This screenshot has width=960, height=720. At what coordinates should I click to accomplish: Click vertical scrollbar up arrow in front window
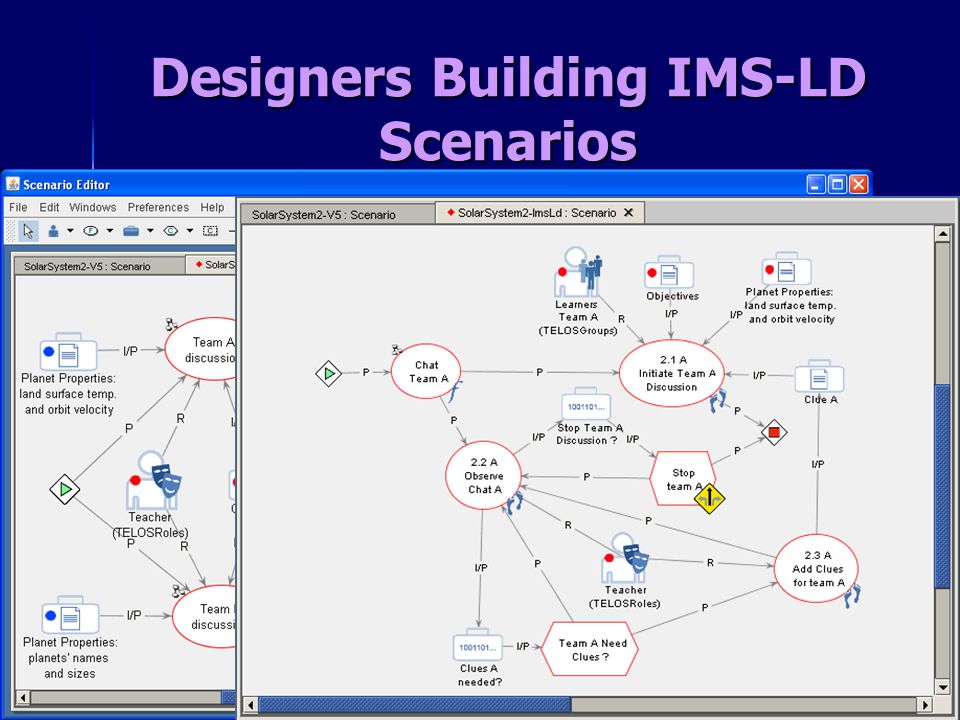point(943,234)
